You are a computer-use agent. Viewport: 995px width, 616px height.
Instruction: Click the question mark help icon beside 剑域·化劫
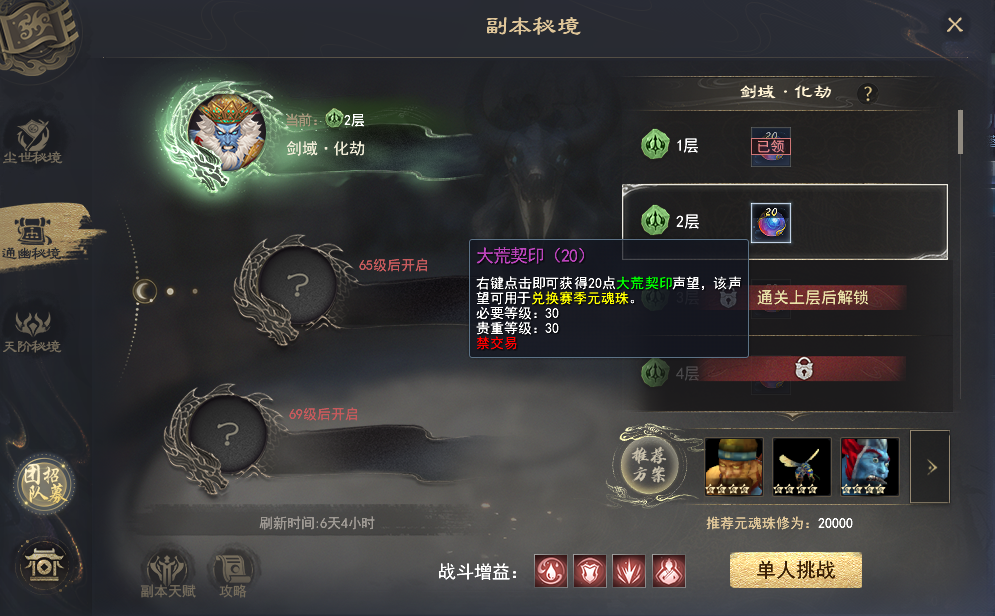(x=867, y=93)
